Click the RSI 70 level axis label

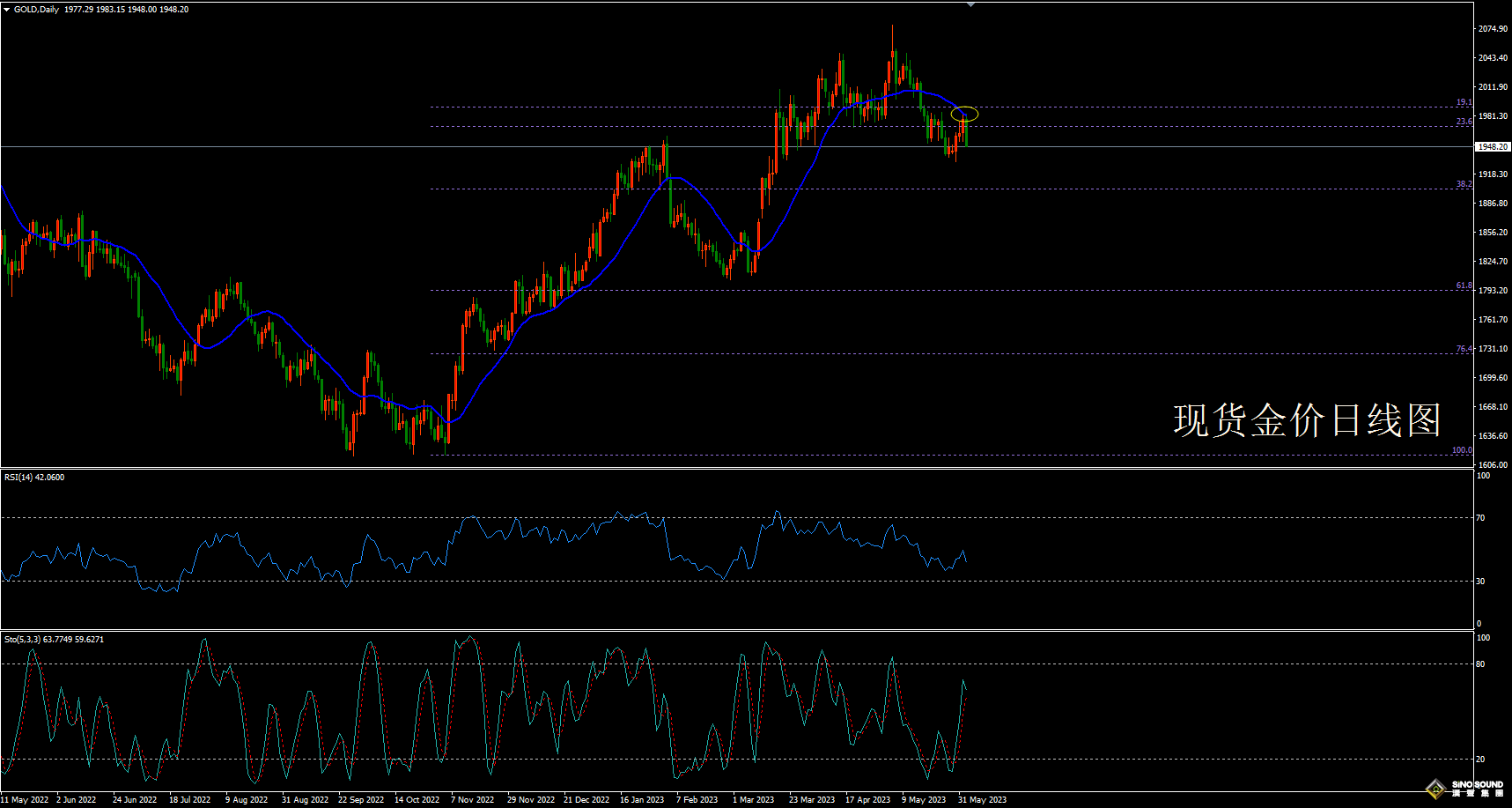[1481, 518]
